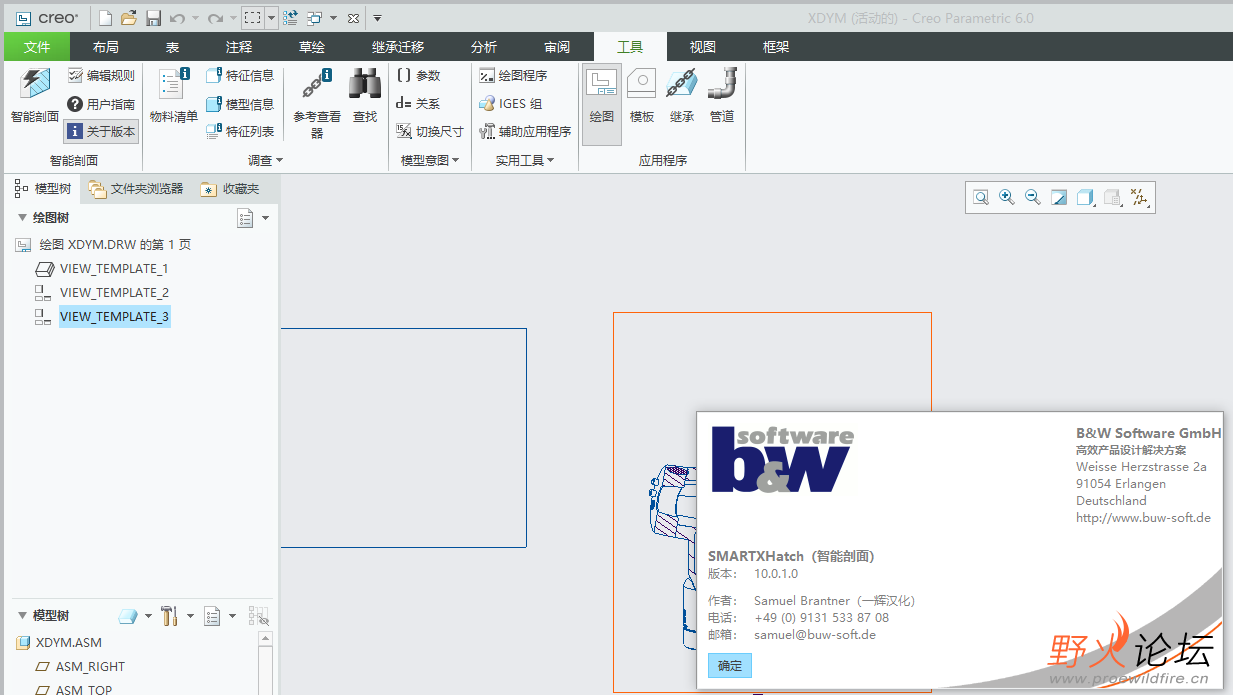This screenshot has height=695, width=1233.
Task: Click the Undo arrow icon
Action: [177, 18]
